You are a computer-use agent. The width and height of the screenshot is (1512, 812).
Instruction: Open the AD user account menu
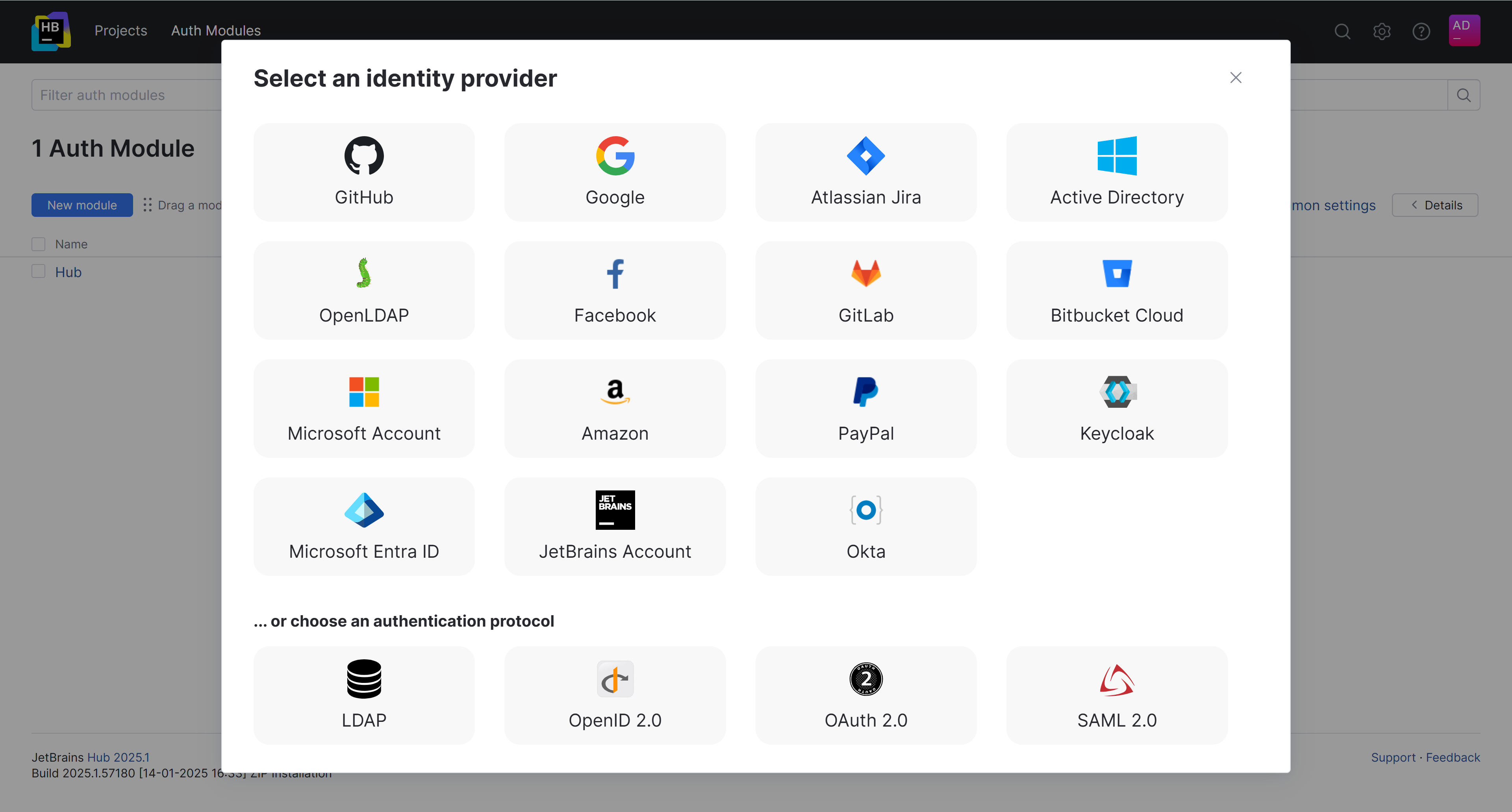pos(1464,30)
